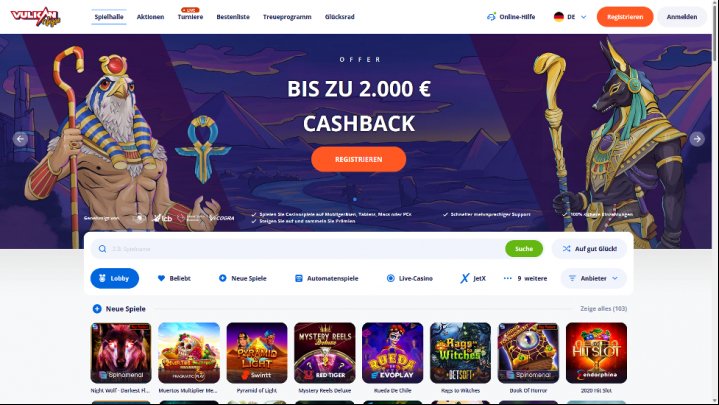Click the Vulkan Vegas logo
Viewport: 719px width, 405px height.
pyautogui.click(x=36, y=17)
